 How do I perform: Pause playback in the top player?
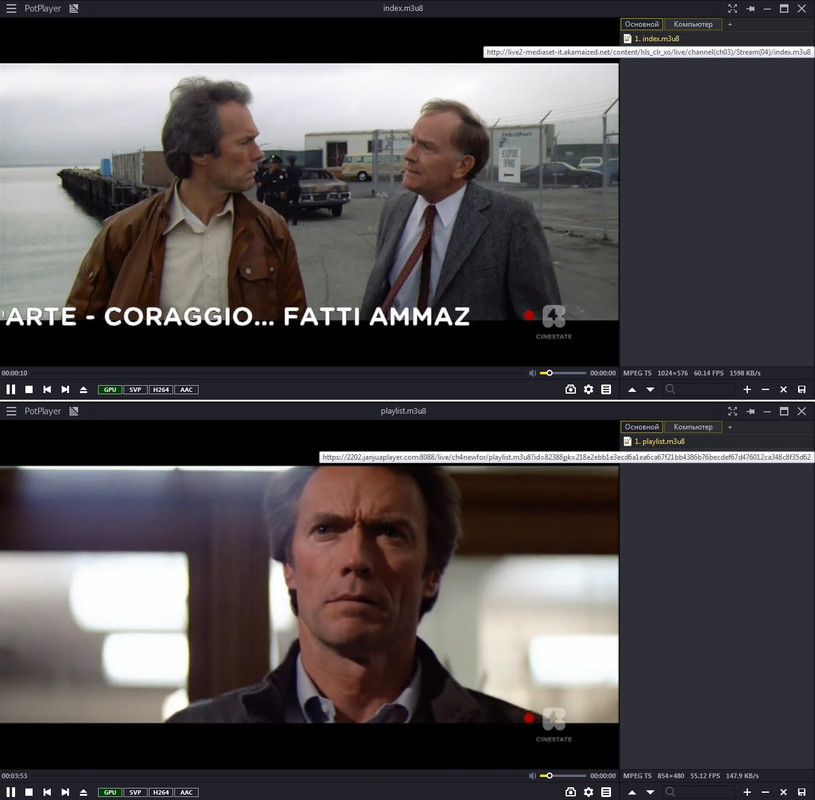coord(10,389)
